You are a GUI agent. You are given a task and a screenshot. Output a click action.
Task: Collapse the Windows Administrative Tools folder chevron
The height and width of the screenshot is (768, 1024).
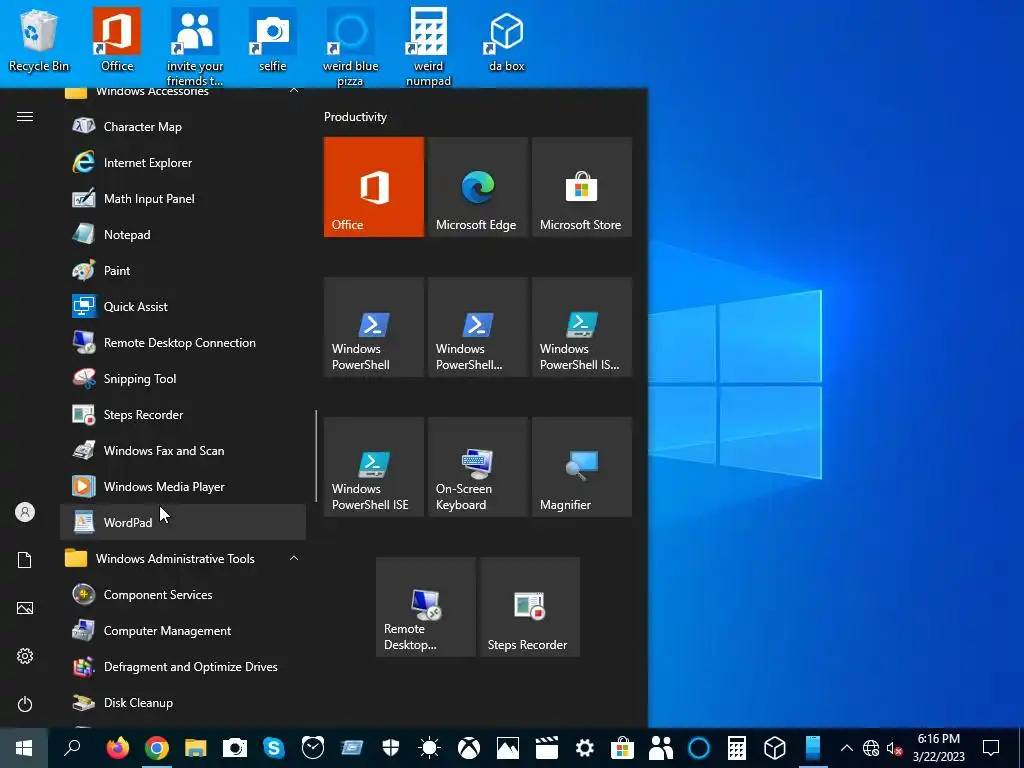(294, 558)
